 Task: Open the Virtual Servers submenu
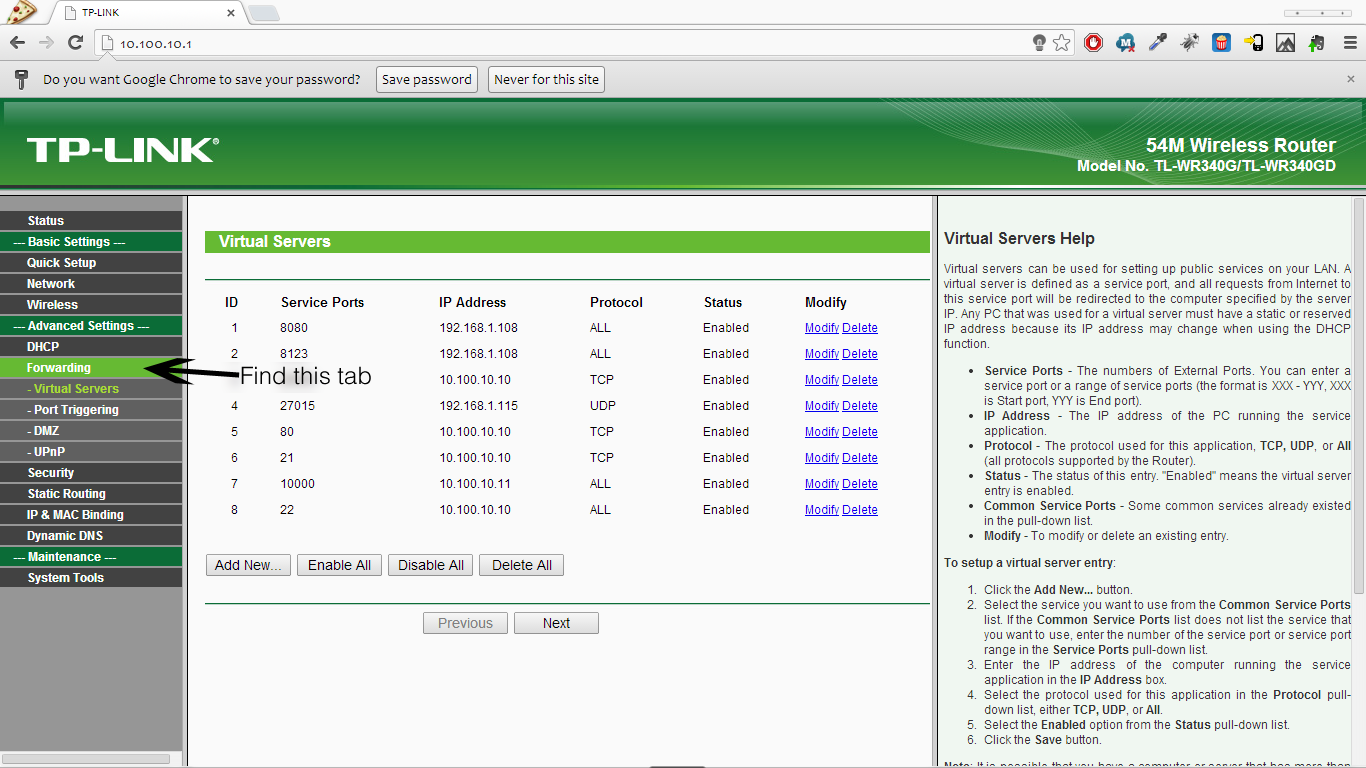pyautogui.click(x=91, y=389)
